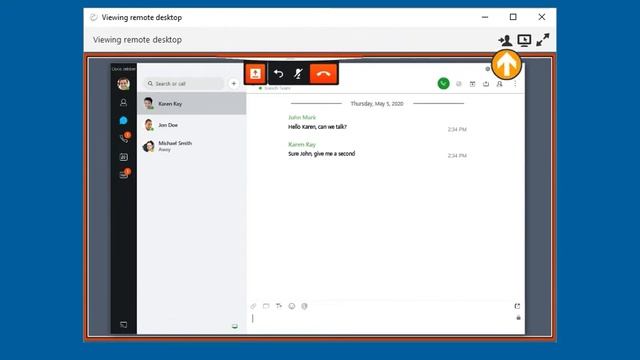Click the pop-out chat icon above lock
640x360 pixels.
coord(517,306)
